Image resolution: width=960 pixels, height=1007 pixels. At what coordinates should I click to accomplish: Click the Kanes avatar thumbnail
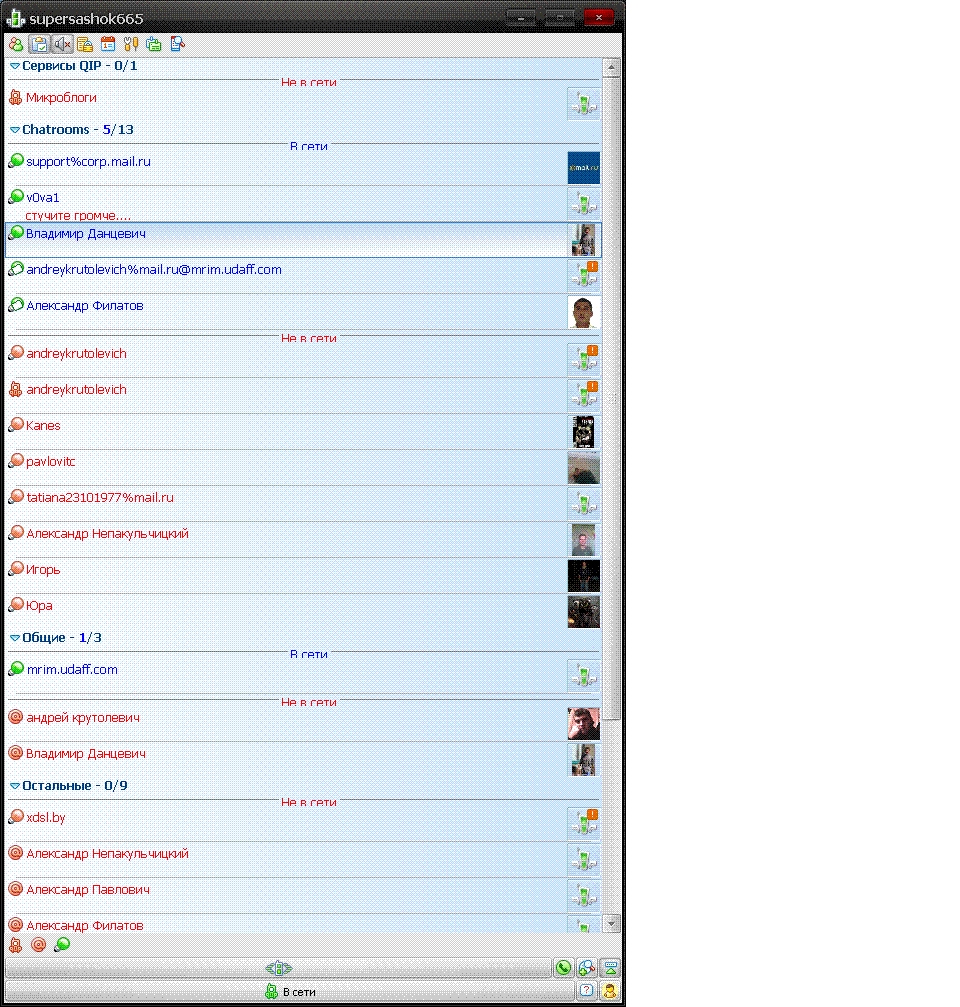point(583,432)
